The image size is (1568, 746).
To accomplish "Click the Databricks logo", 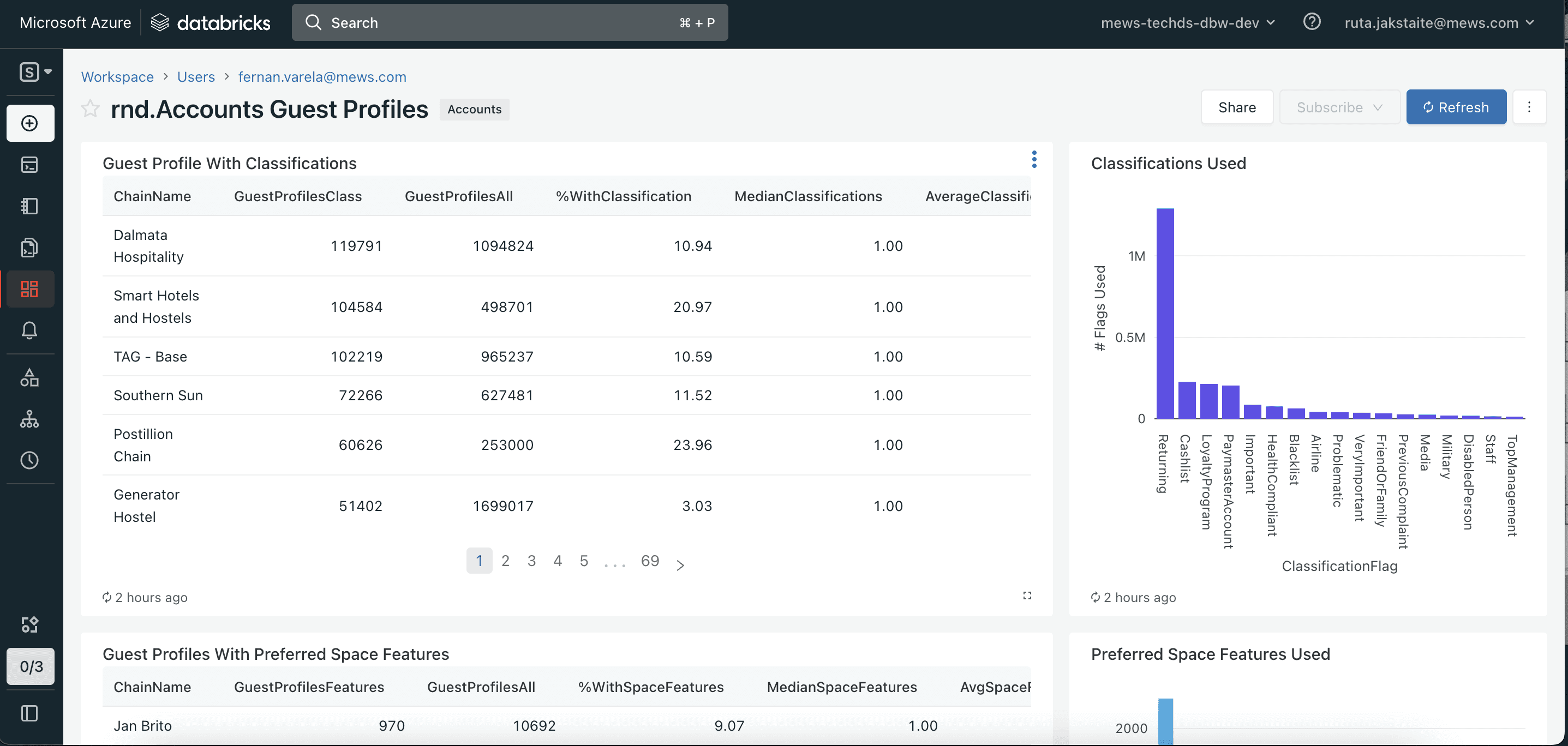I will point(211,23).
